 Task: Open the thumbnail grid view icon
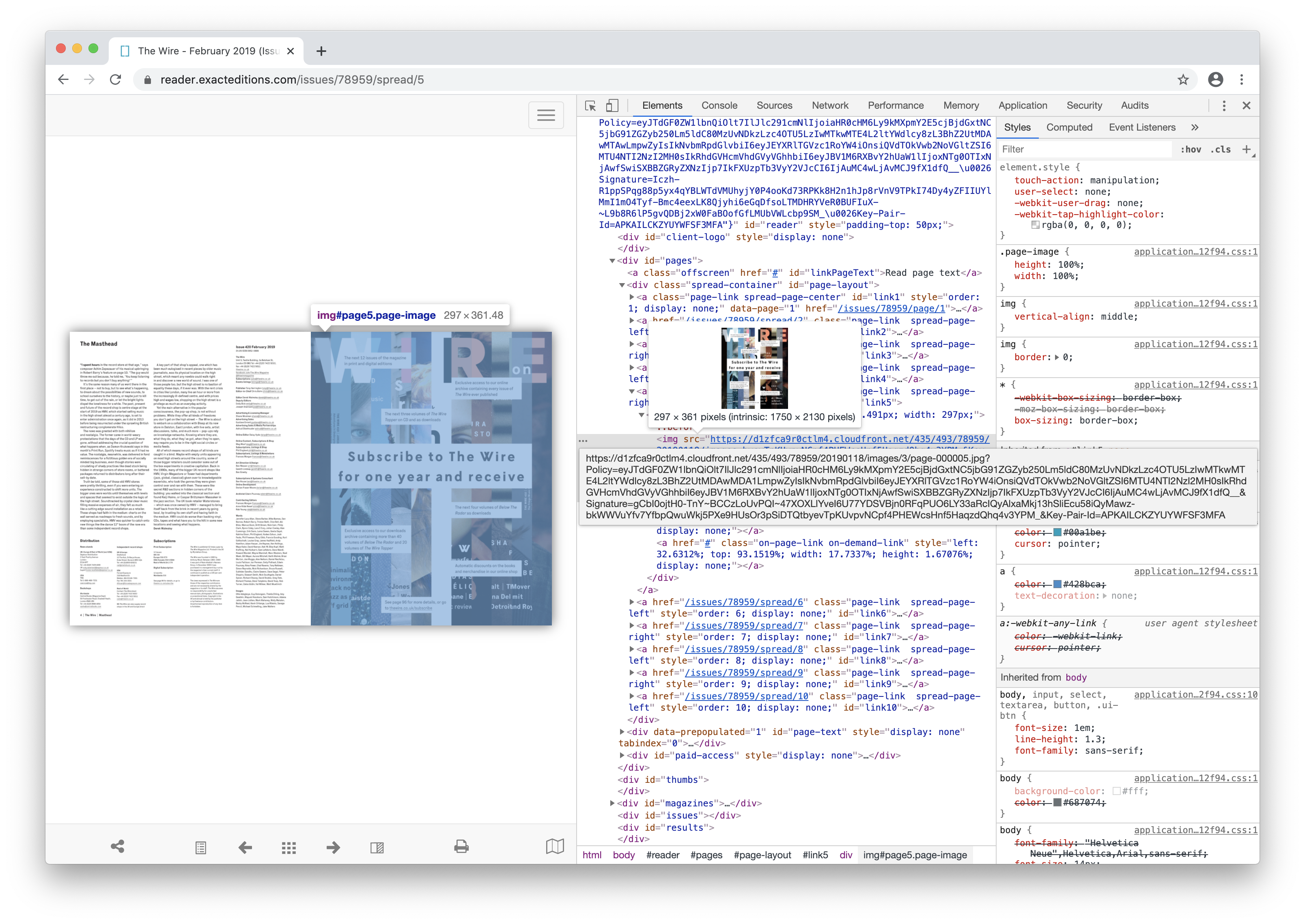click(x=289, y=847)
